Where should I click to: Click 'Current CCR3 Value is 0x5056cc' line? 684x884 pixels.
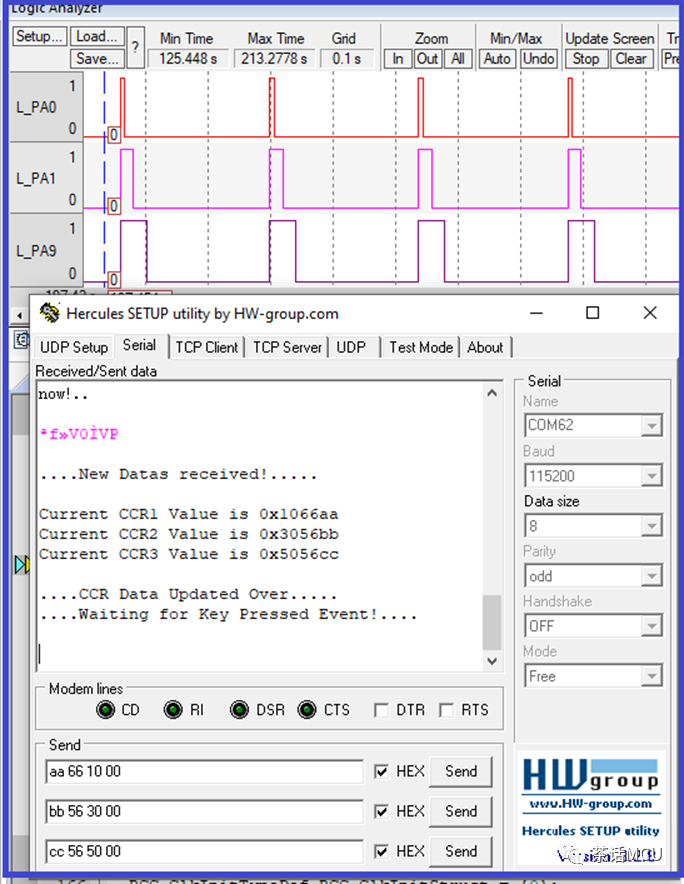(188, 554)
